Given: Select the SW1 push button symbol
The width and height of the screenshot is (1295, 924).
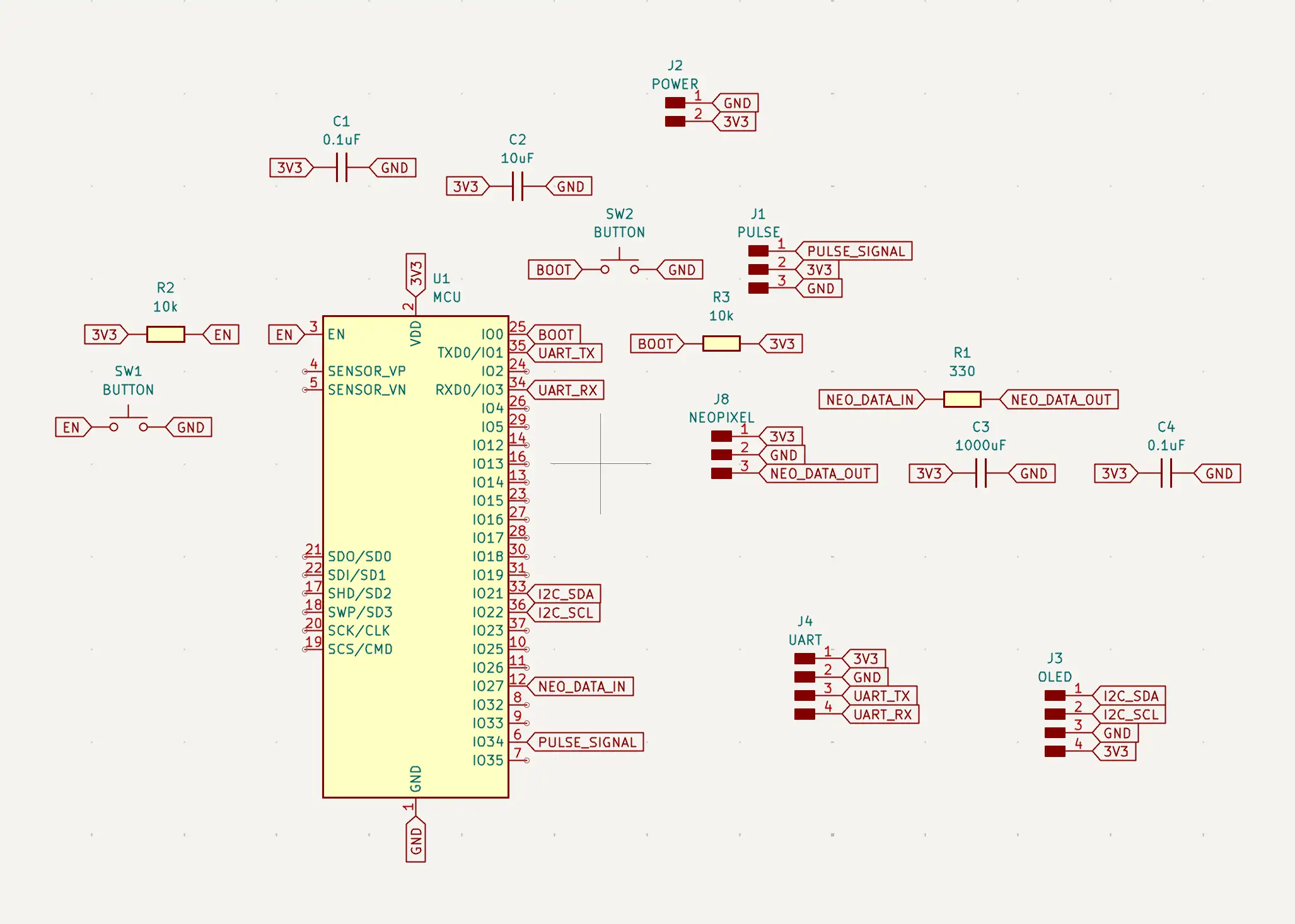Looking at the screenshot, I should point(129,423).
